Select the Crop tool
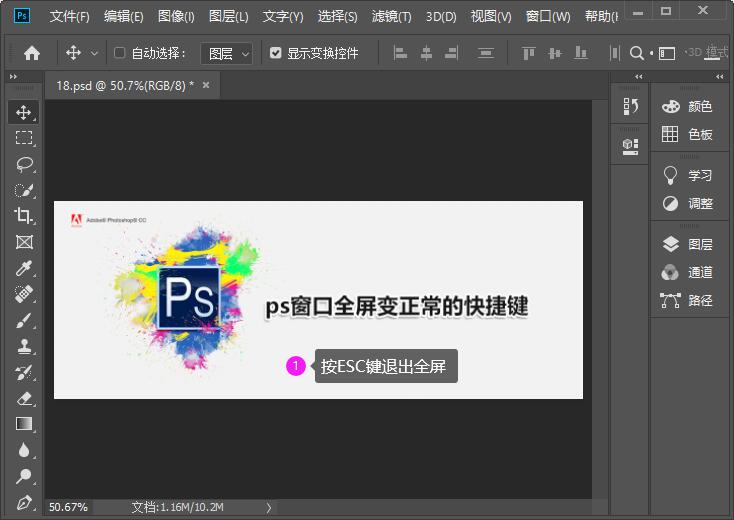 point(24,216)
